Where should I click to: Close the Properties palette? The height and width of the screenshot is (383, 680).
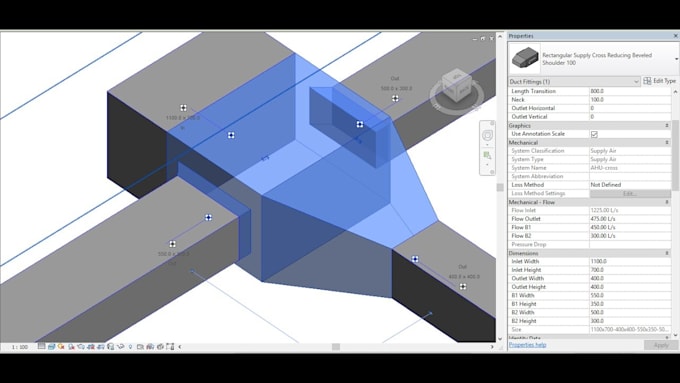[676, 36]
